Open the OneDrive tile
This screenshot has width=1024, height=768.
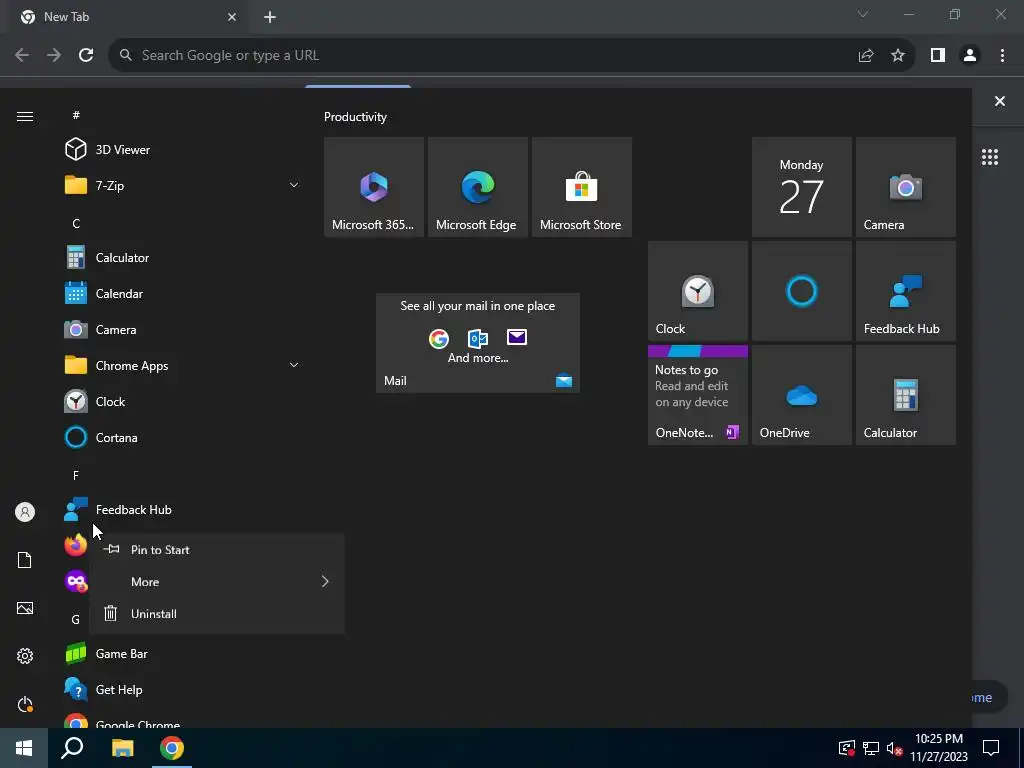pos(801,394)
